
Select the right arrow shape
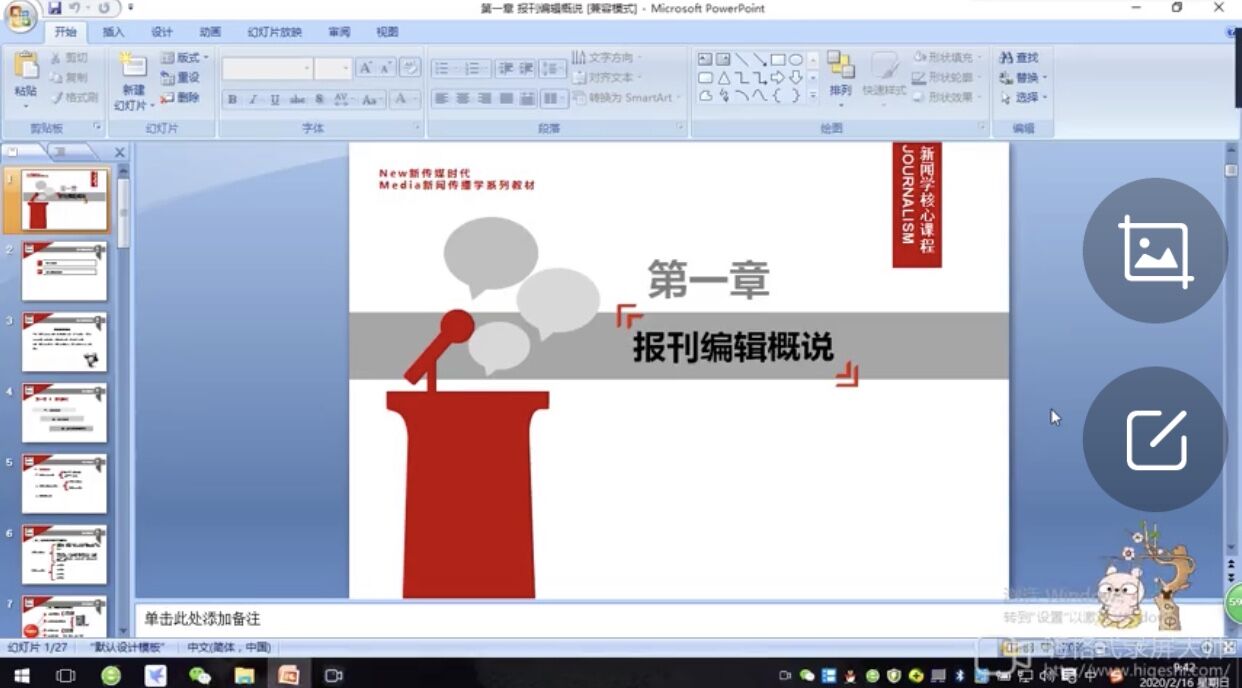(777, 77)
